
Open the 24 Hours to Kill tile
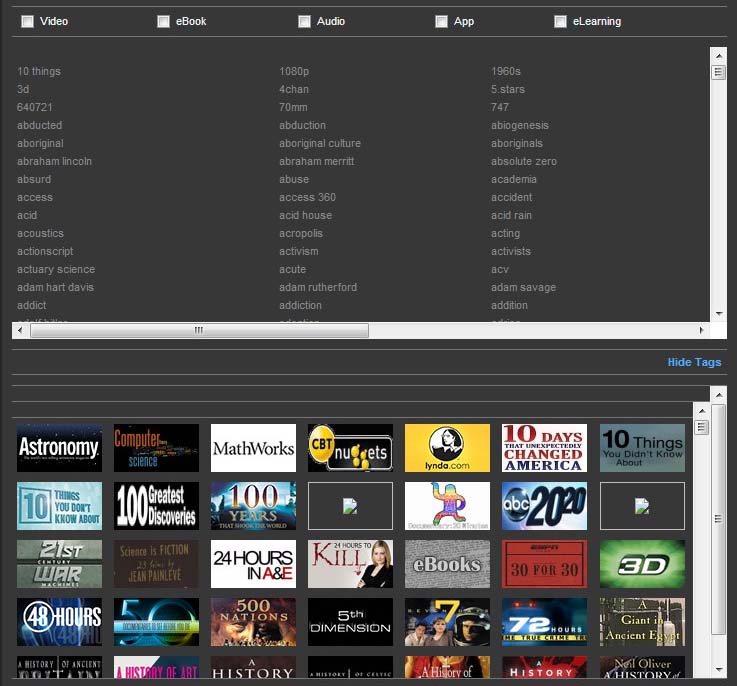point(350,564)
